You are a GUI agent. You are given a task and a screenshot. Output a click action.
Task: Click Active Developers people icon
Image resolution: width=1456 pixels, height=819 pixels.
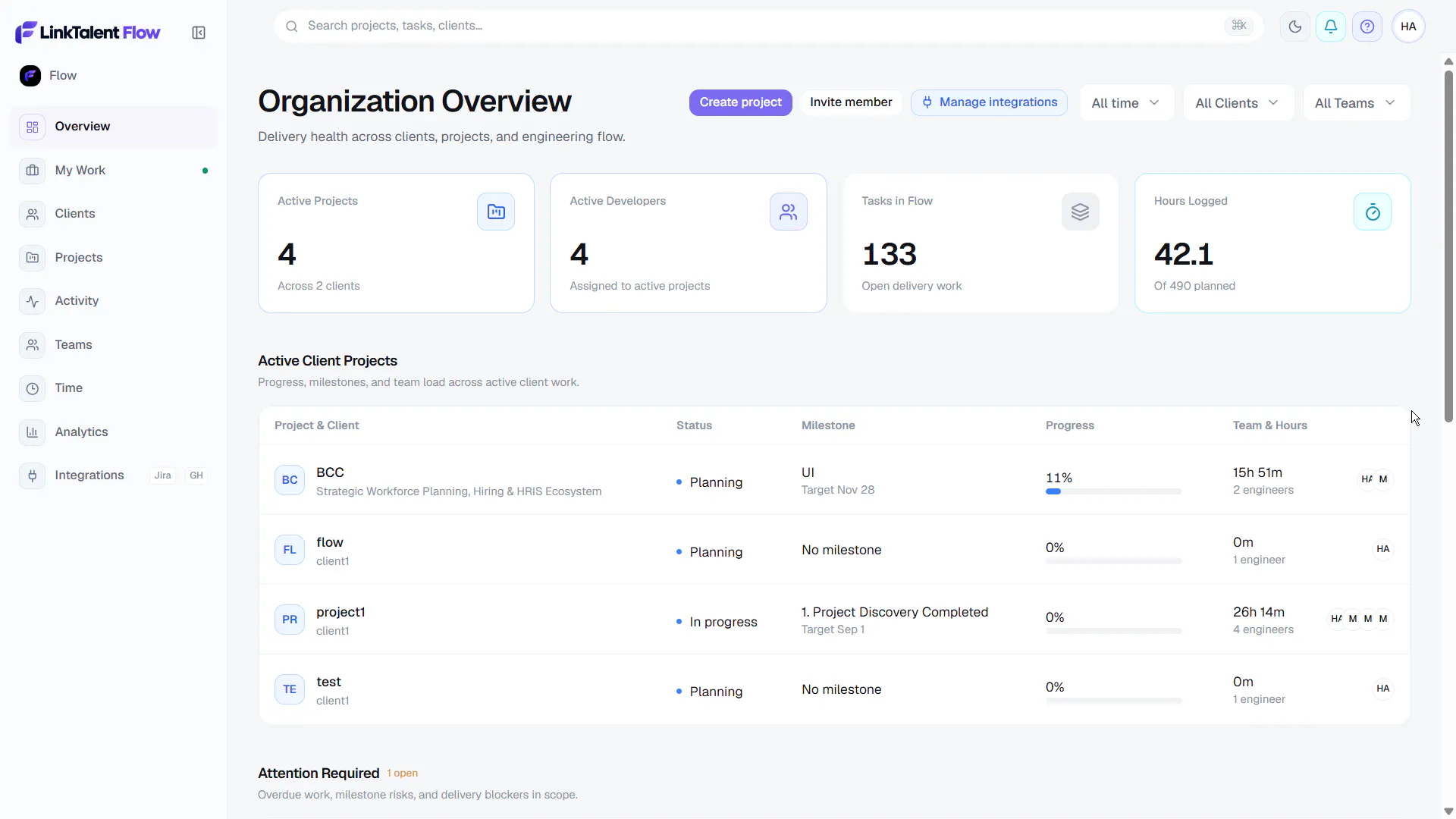(789, 212)
